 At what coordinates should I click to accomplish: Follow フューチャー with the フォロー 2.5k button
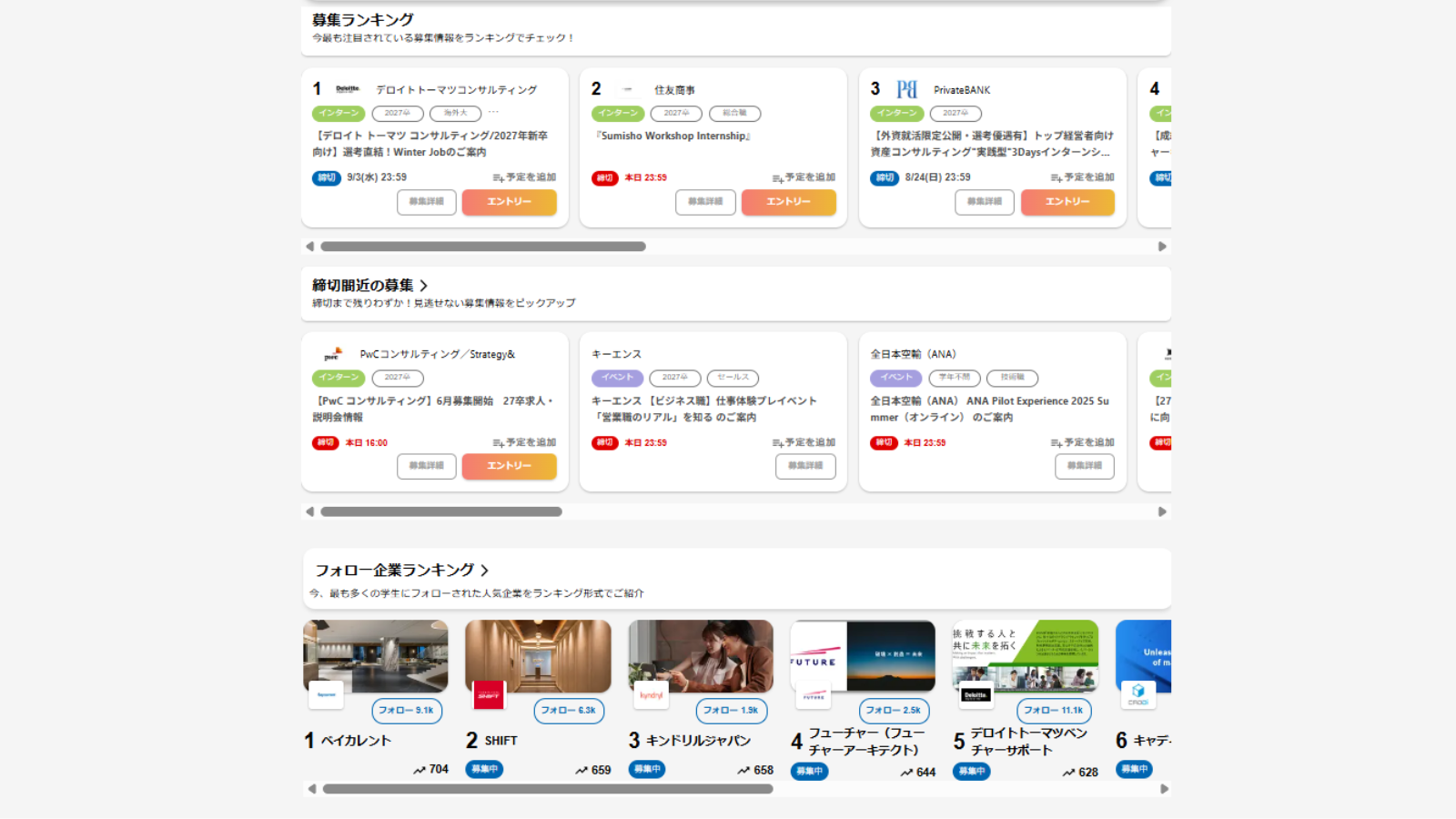894,711
